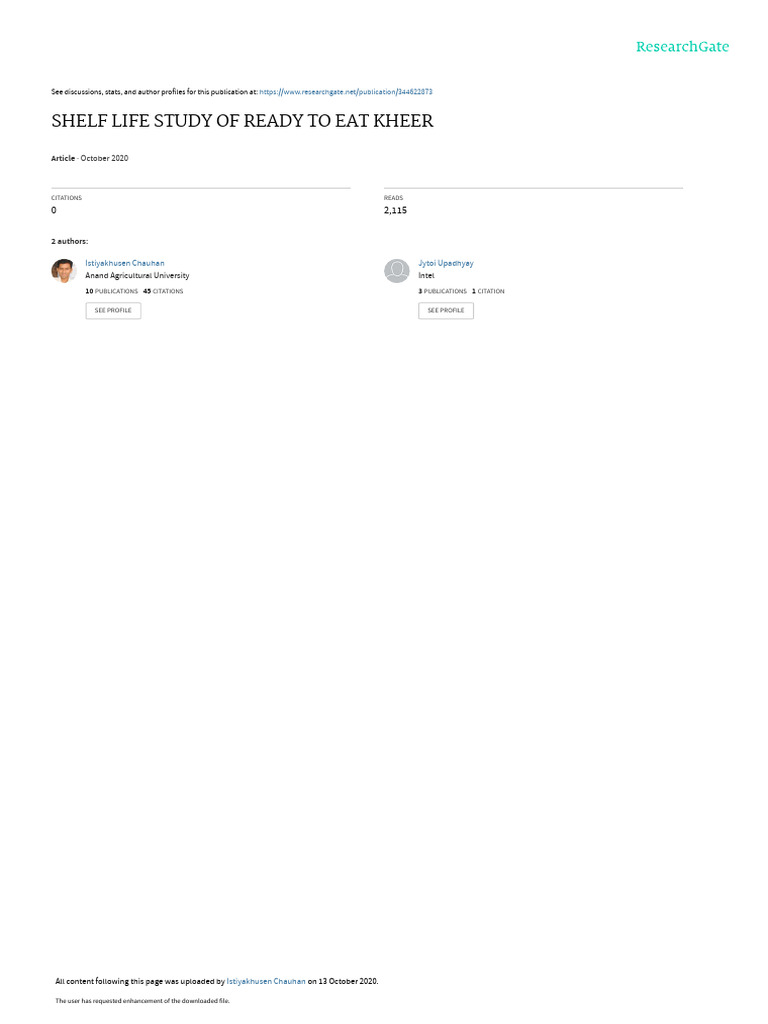View the 1 Citation stat
The height and width of the screenshot is (1024, 768).
pos(488,291)
